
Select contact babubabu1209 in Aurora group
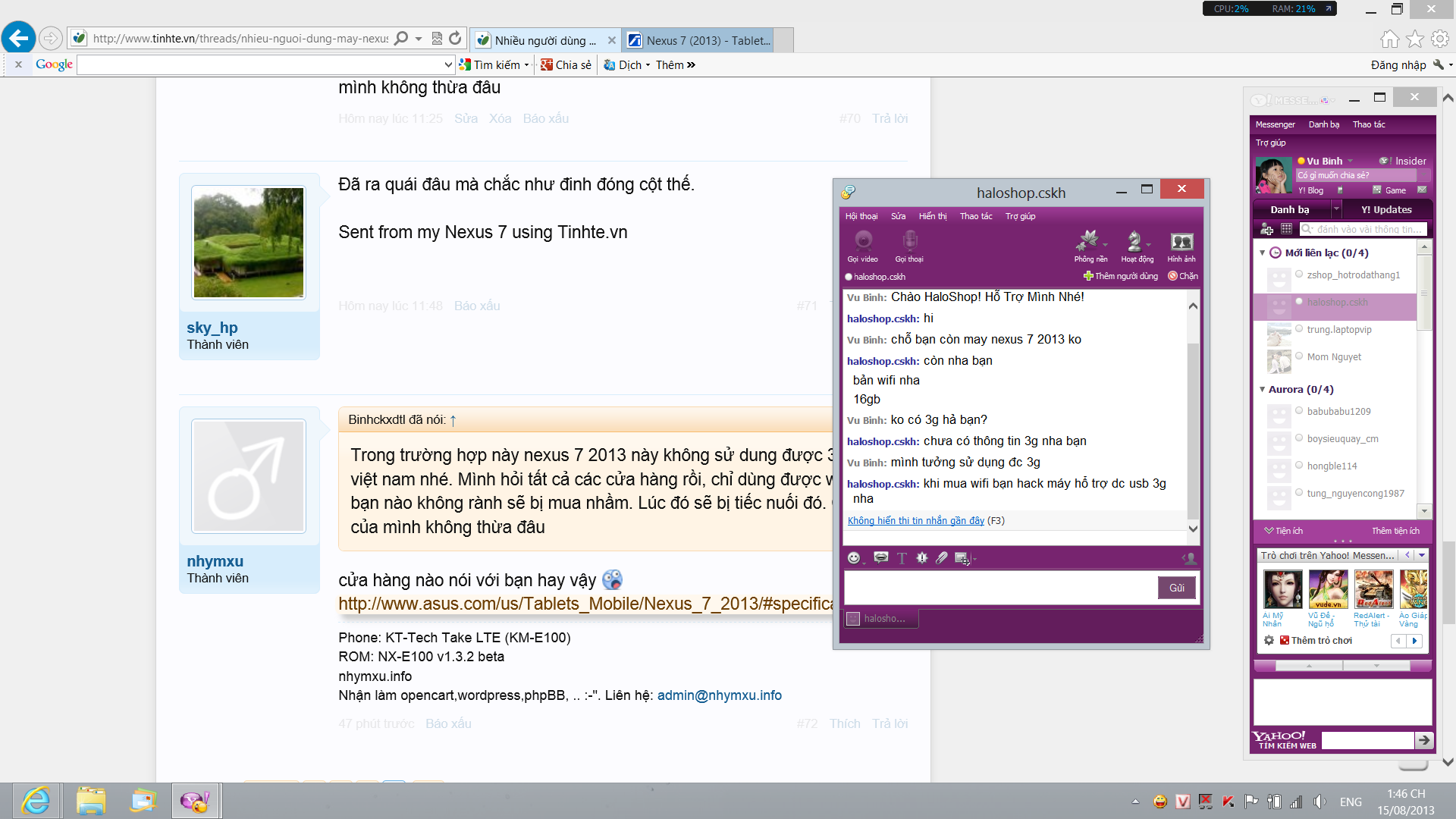click(x=1338, y=412)
